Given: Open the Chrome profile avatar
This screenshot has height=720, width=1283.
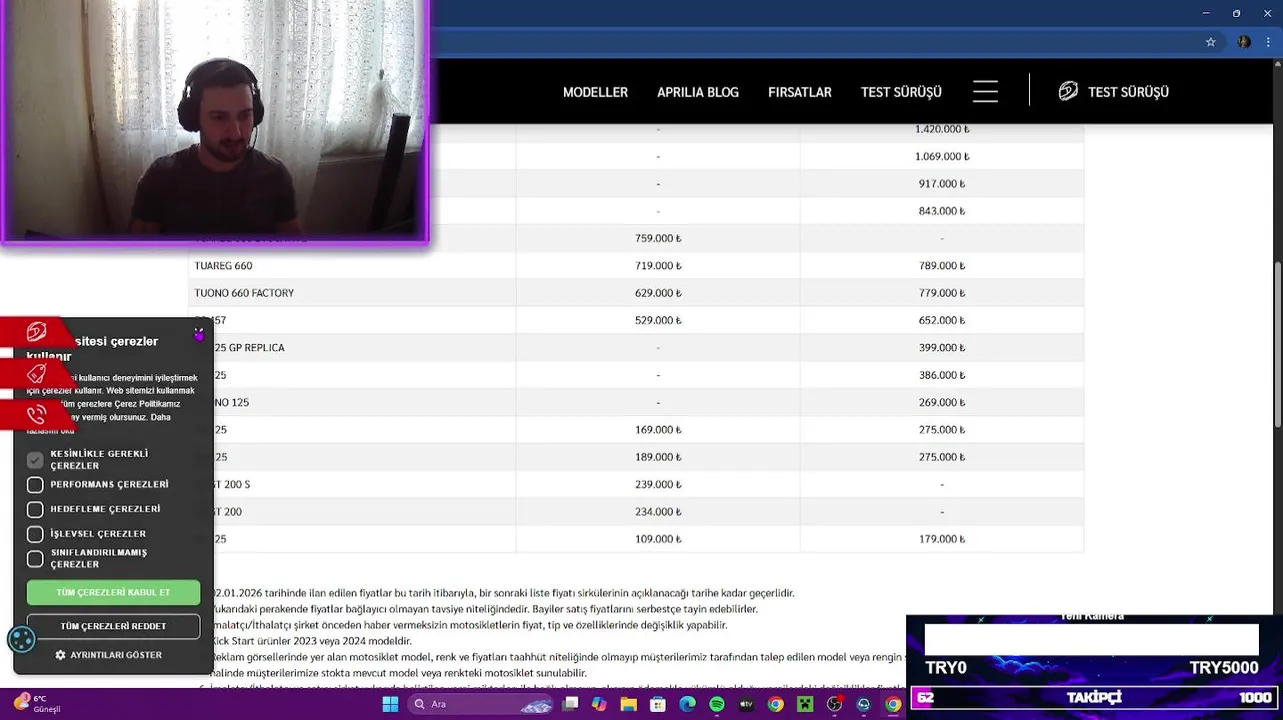Looking at the screenshot, I should point(1244,42).
